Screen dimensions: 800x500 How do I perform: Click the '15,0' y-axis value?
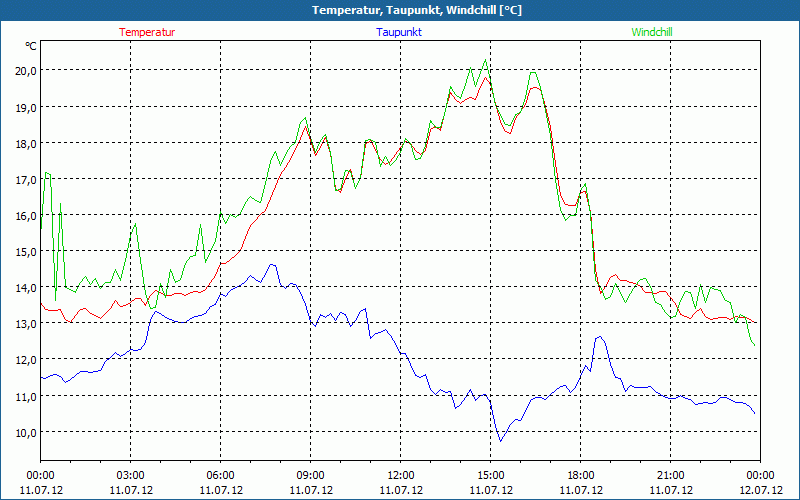point(25,252)
